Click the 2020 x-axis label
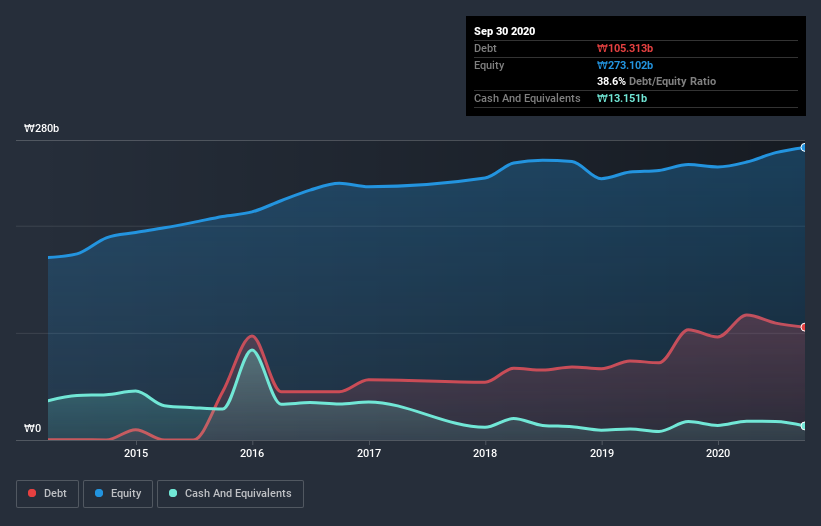 pyautogui.click(x=718, y=453)
